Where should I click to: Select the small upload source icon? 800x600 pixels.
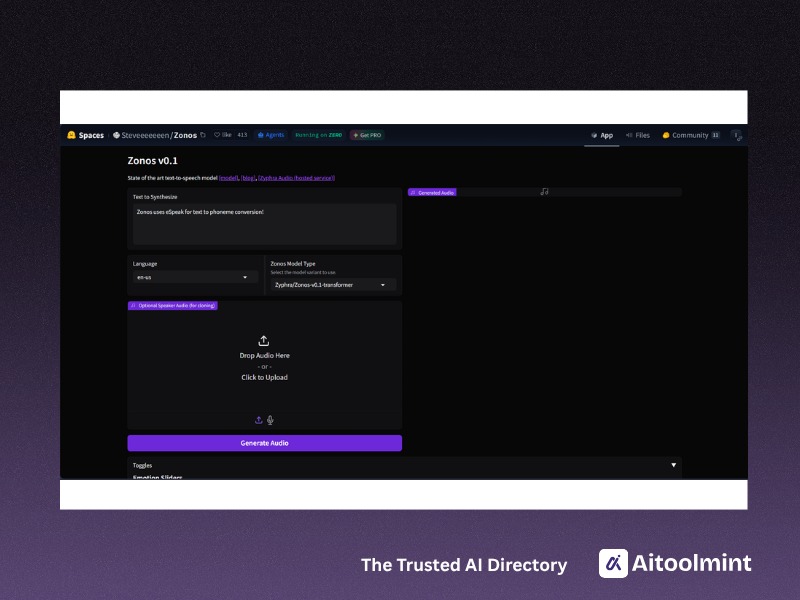tap(259, 420)
